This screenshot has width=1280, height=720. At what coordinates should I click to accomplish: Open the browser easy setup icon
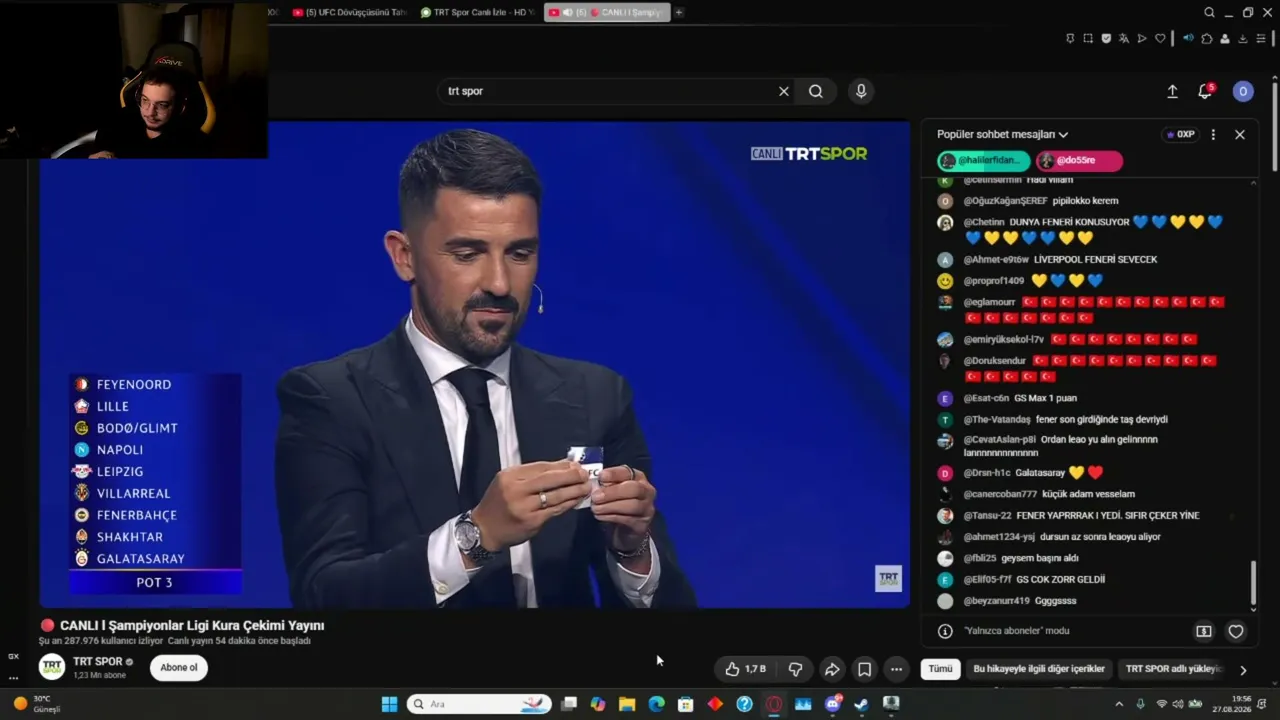[1261, 38]
